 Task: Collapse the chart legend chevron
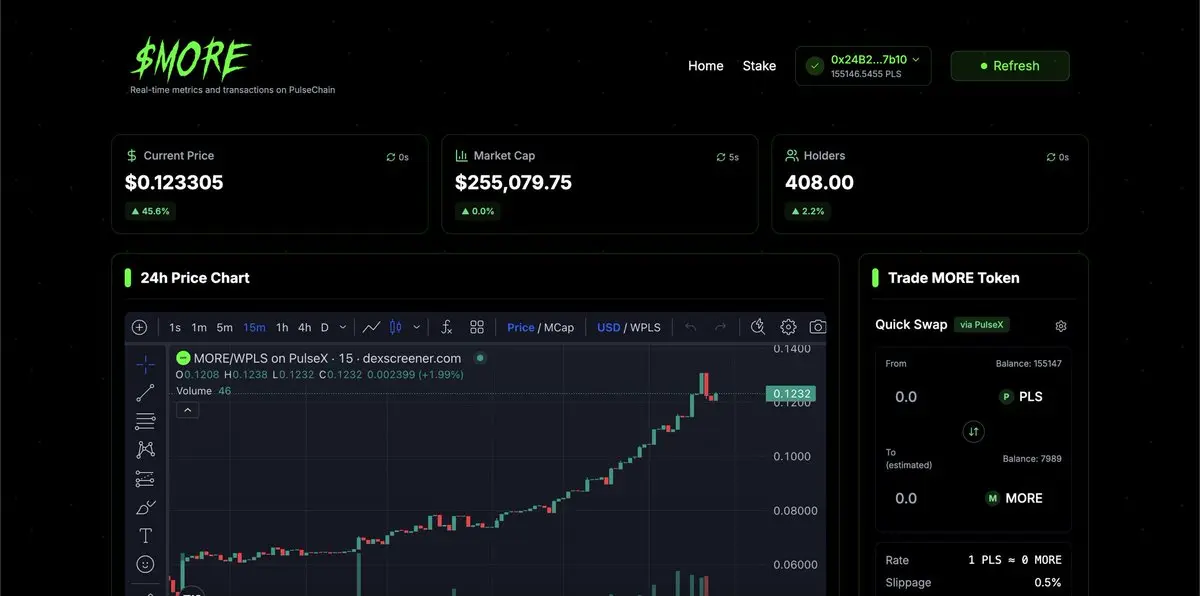pos(187,410)
